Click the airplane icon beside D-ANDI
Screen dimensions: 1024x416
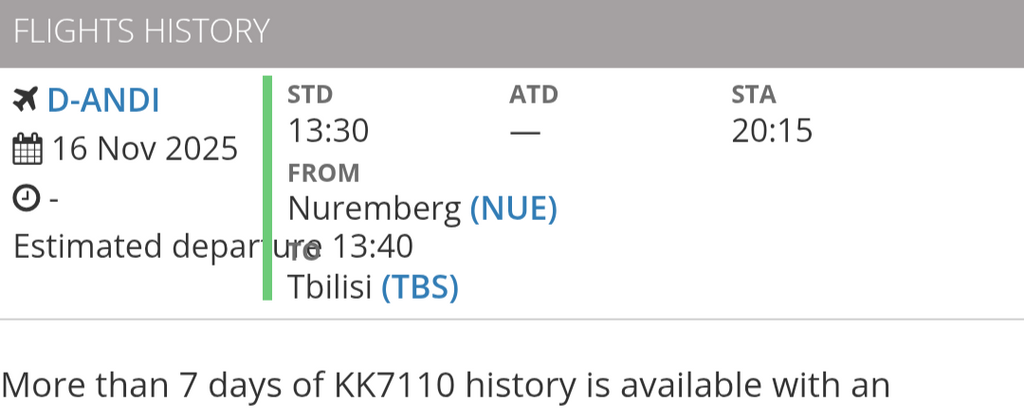click(x=25, y=100)
